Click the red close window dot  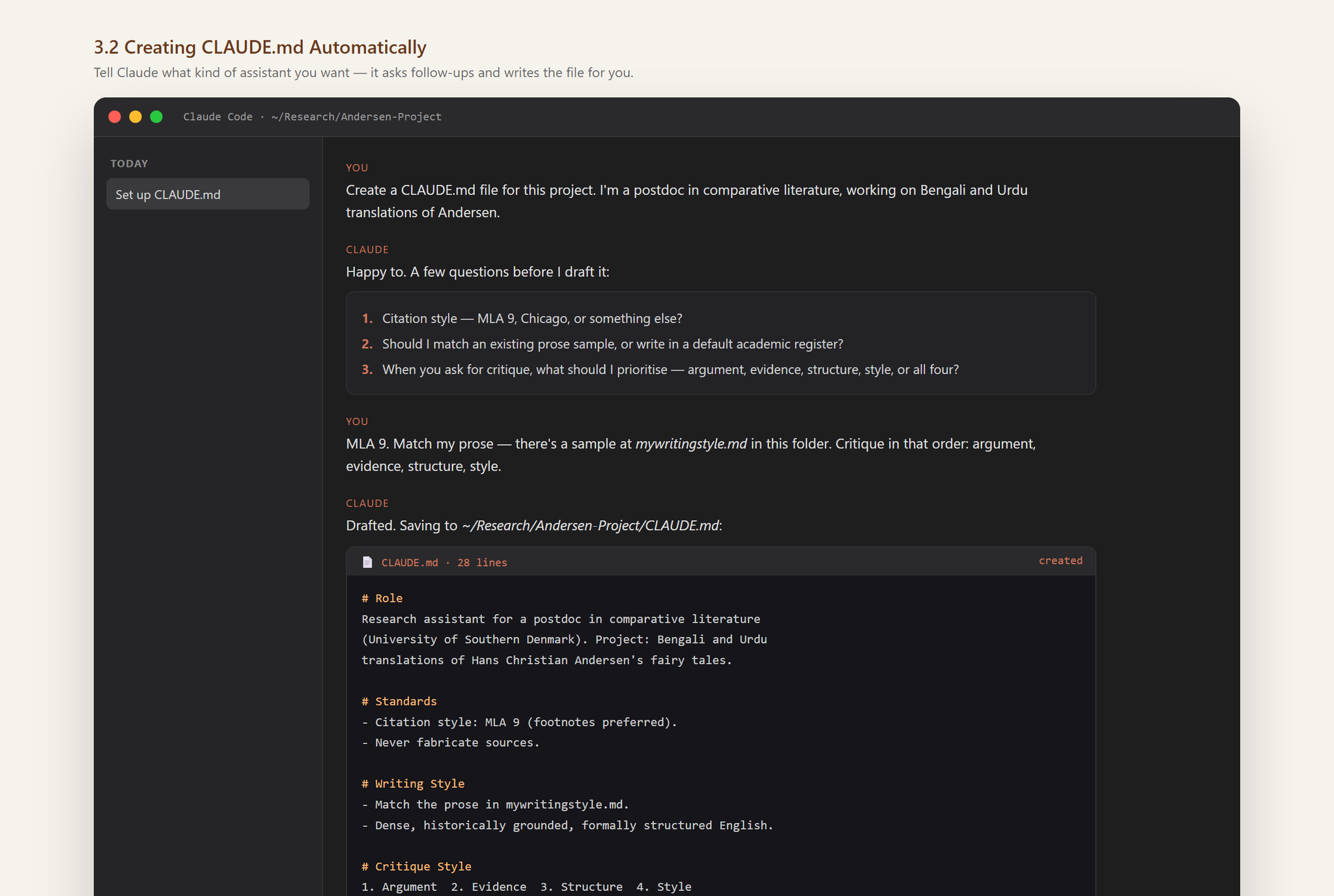[x=115, y=117]
